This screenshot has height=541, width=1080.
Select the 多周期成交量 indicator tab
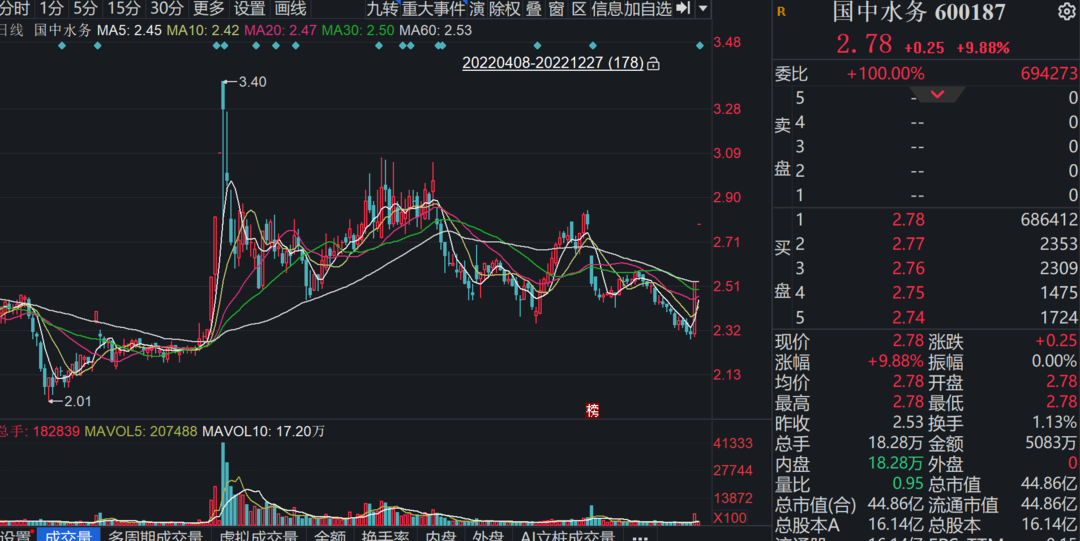[156, 535]
